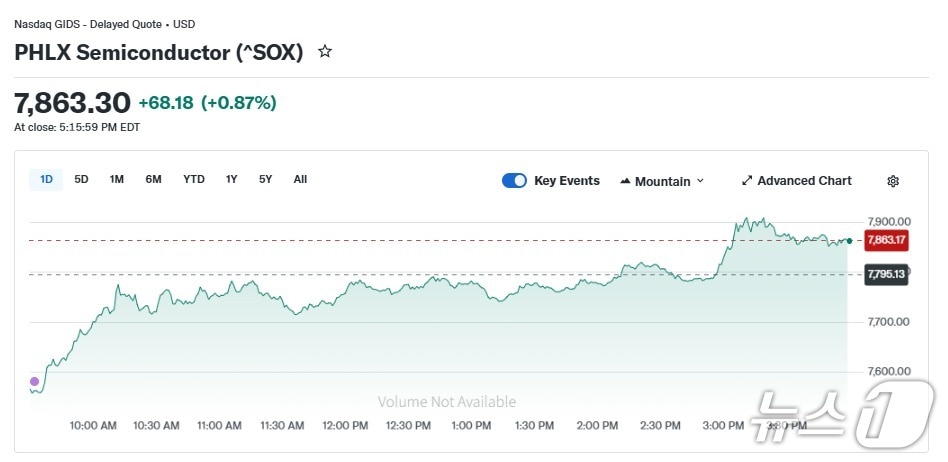Select the All time range tab
Image resolution: width=948 pixels, height=462 pixels.
300,180
